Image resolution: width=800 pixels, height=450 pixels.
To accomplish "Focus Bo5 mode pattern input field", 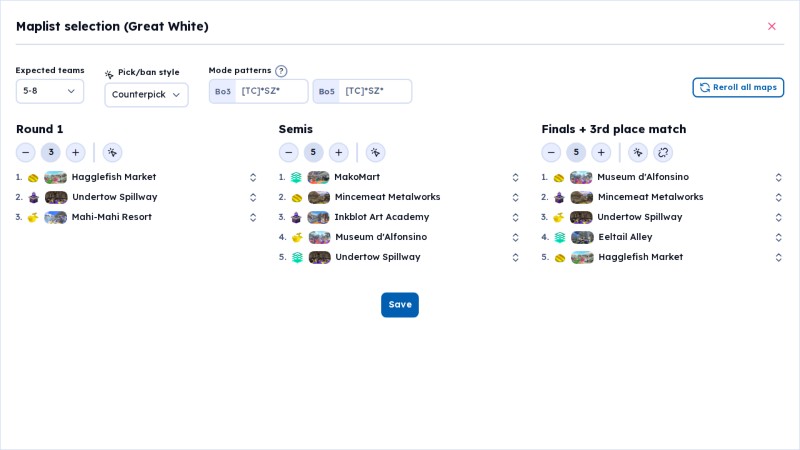I will [x=376, y=91].
